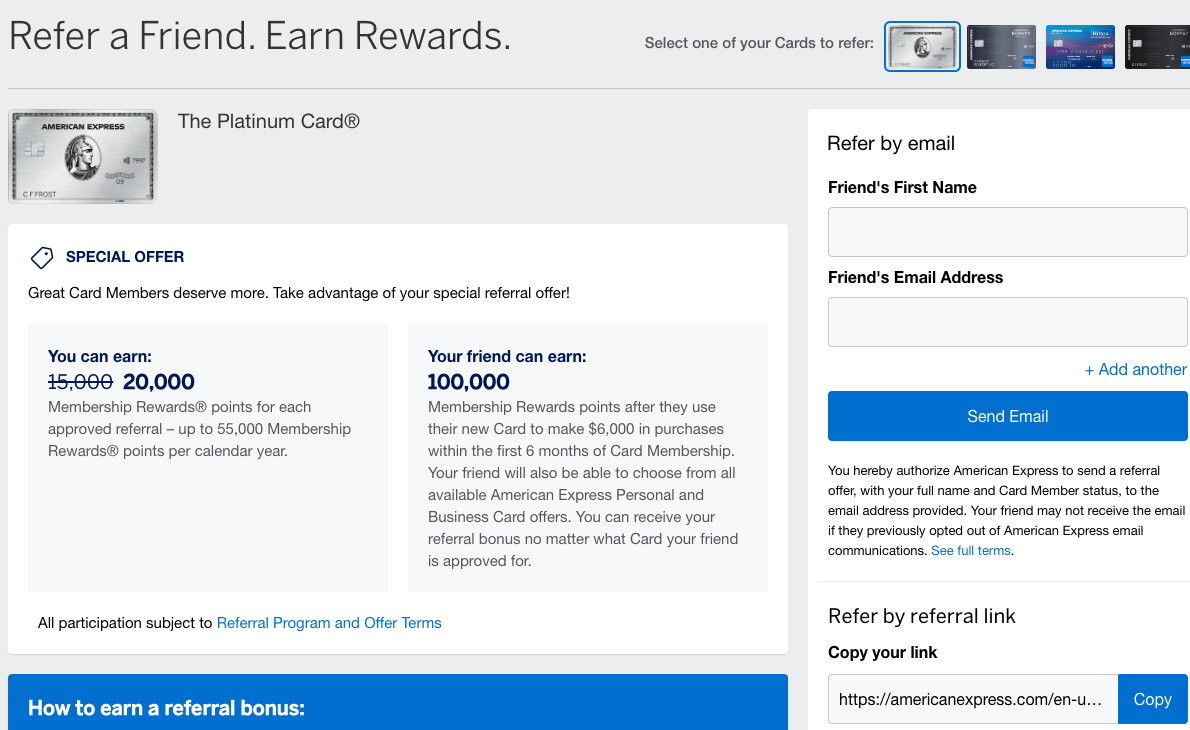Viewport: 1190px width, 730px height.
Task: Open the See full terms link
Action: coord(970,551)
